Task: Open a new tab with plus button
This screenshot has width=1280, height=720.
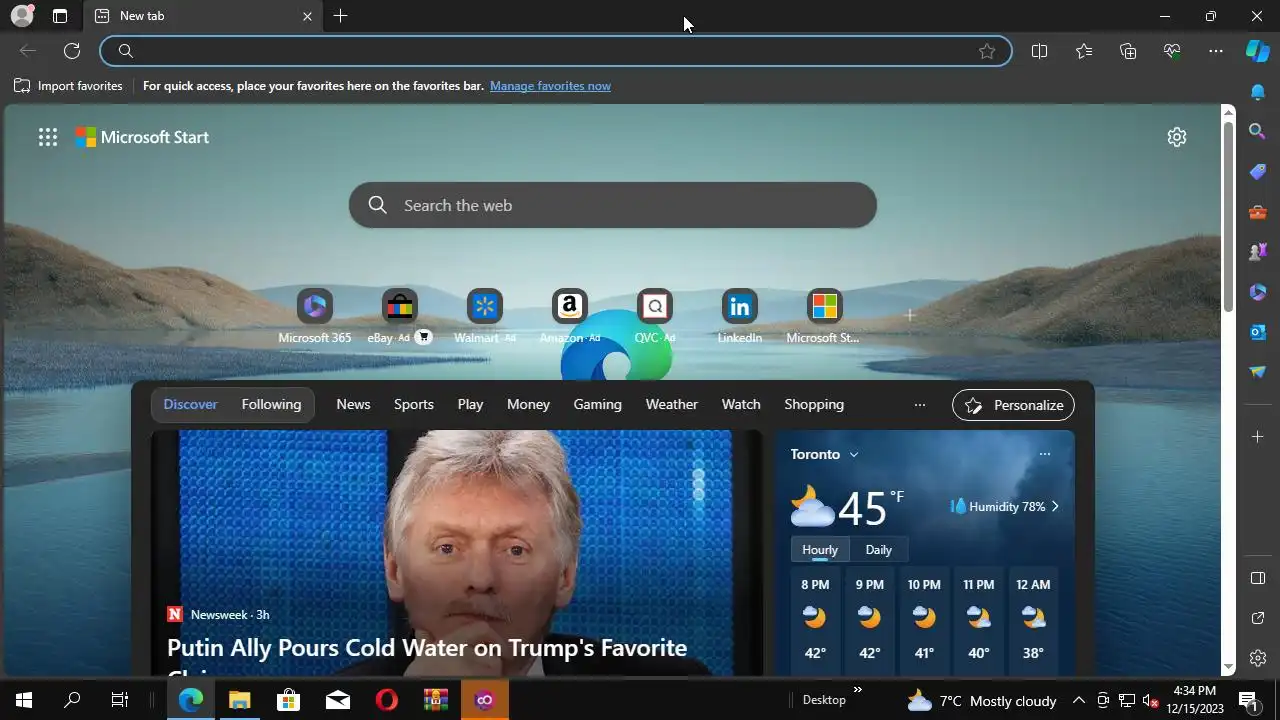Action: point(341,16)
